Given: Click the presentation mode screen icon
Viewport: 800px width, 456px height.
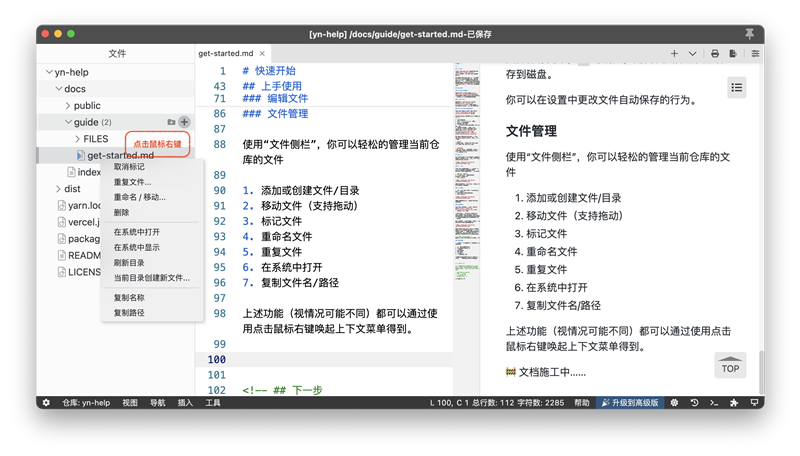Looking at the screenshot, I should click(x=754, y=402).
